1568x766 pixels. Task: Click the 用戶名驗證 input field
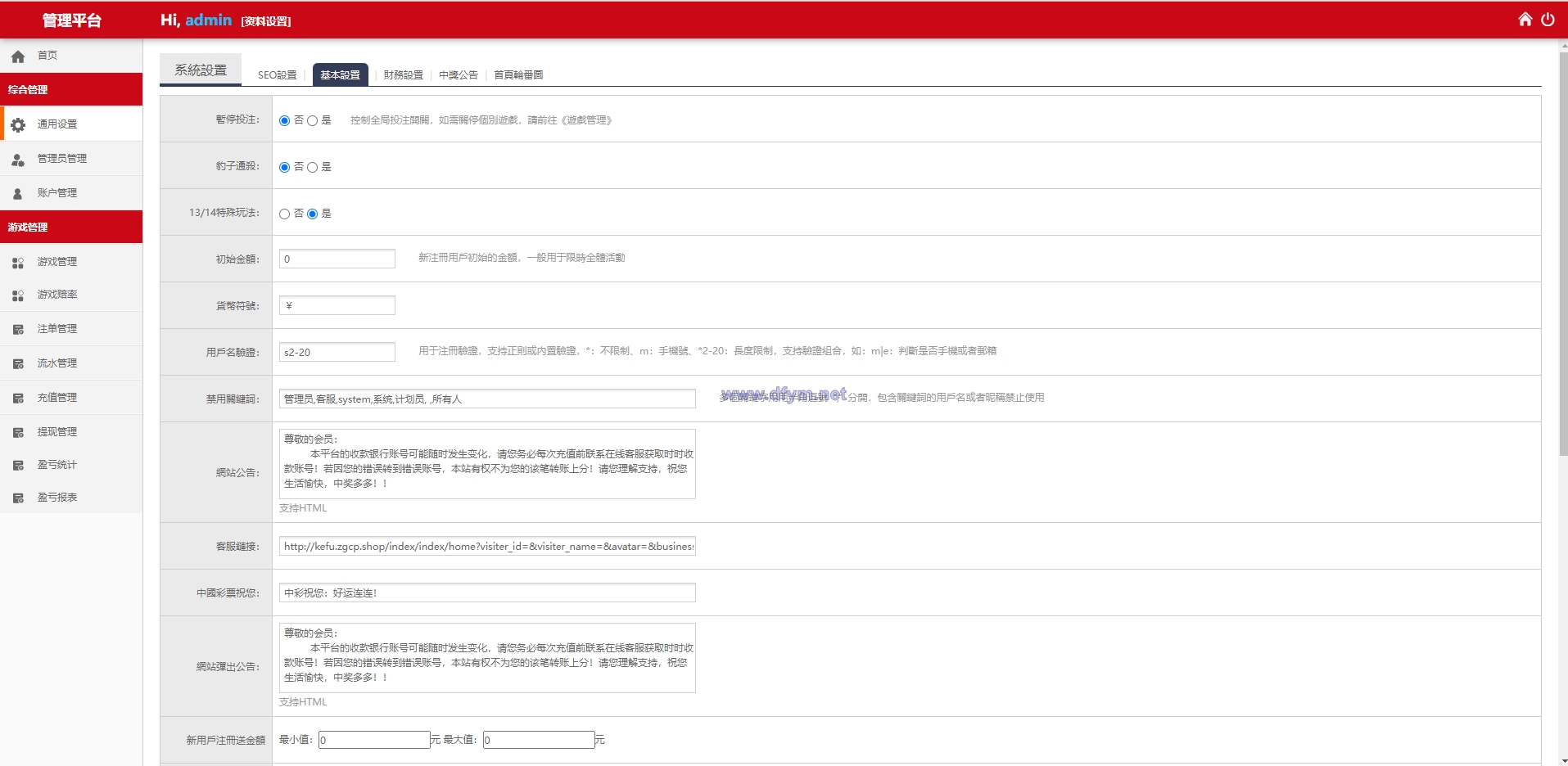pyautogui.click(x=337, y=352)
